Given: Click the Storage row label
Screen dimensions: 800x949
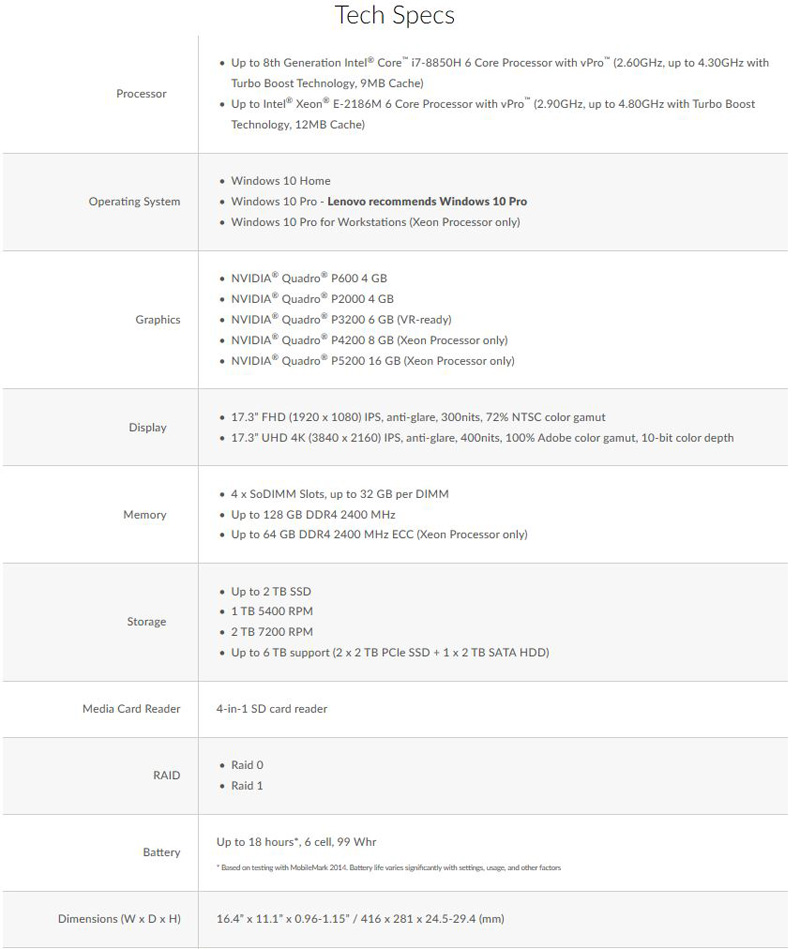Looking at the screenshot, I should [x=146, y=622].
